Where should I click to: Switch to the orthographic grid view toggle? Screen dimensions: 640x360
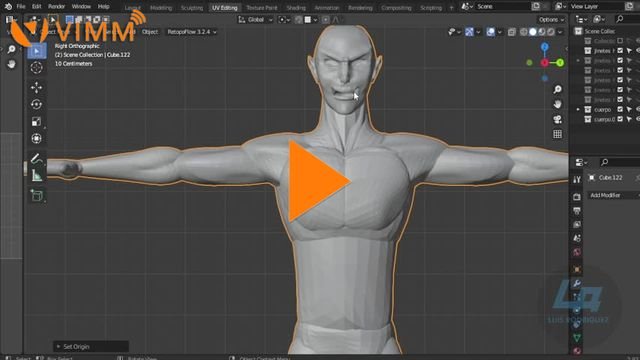coord(557,134)
